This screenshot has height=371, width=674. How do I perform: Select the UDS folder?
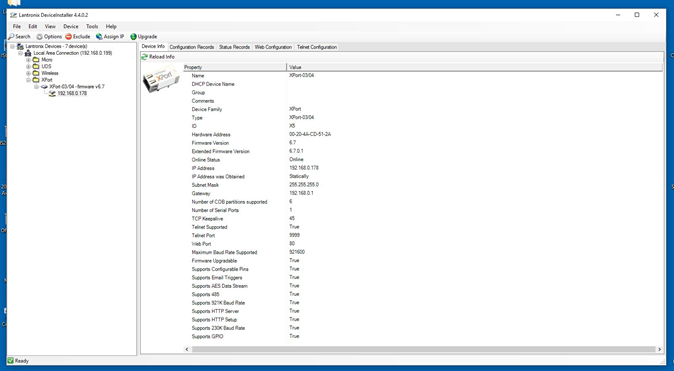pyautogui.click(x=46, y=67)
